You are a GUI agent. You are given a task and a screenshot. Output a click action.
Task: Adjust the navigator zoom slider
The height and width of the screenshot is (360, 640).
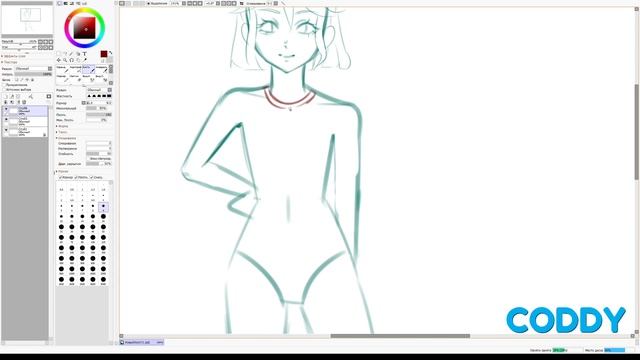(20, 44)
